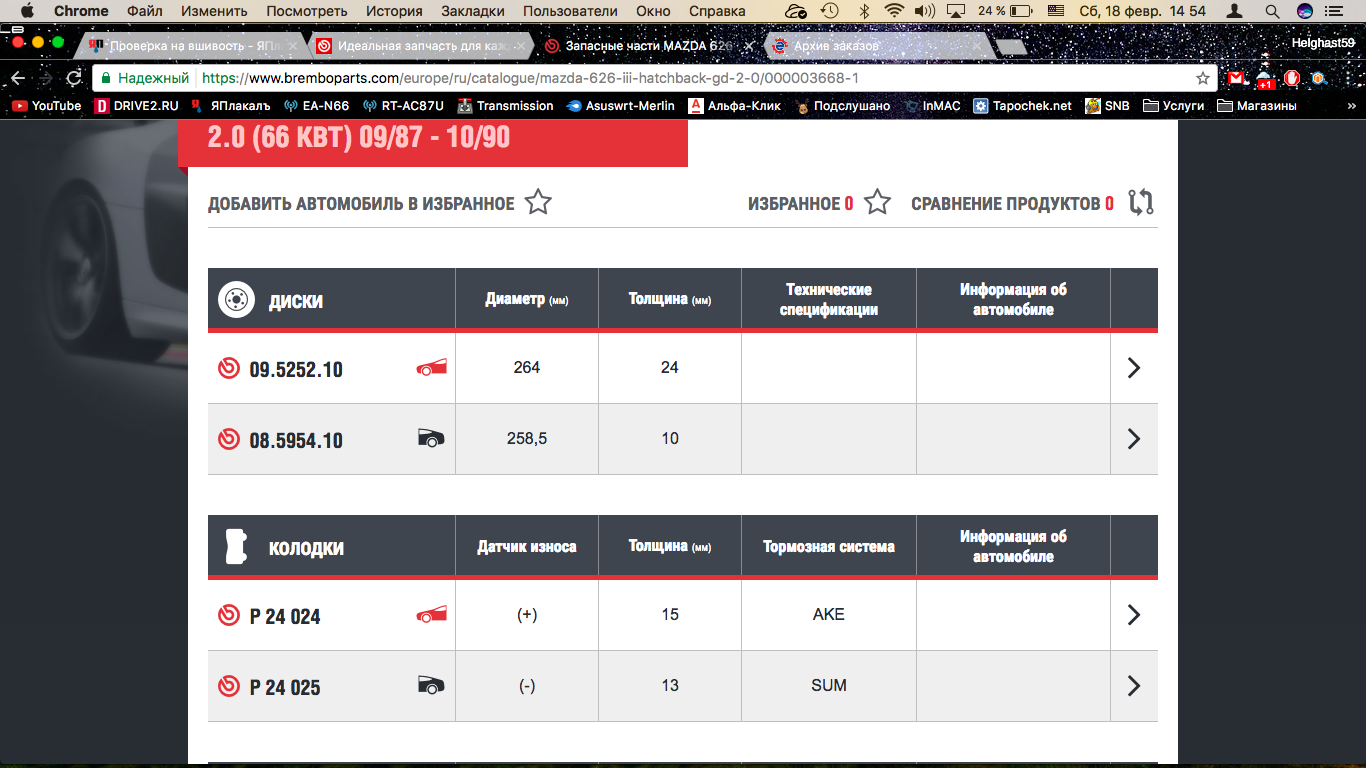
Task: Expand details for pad P 24 025
Action: point(1134,685)
